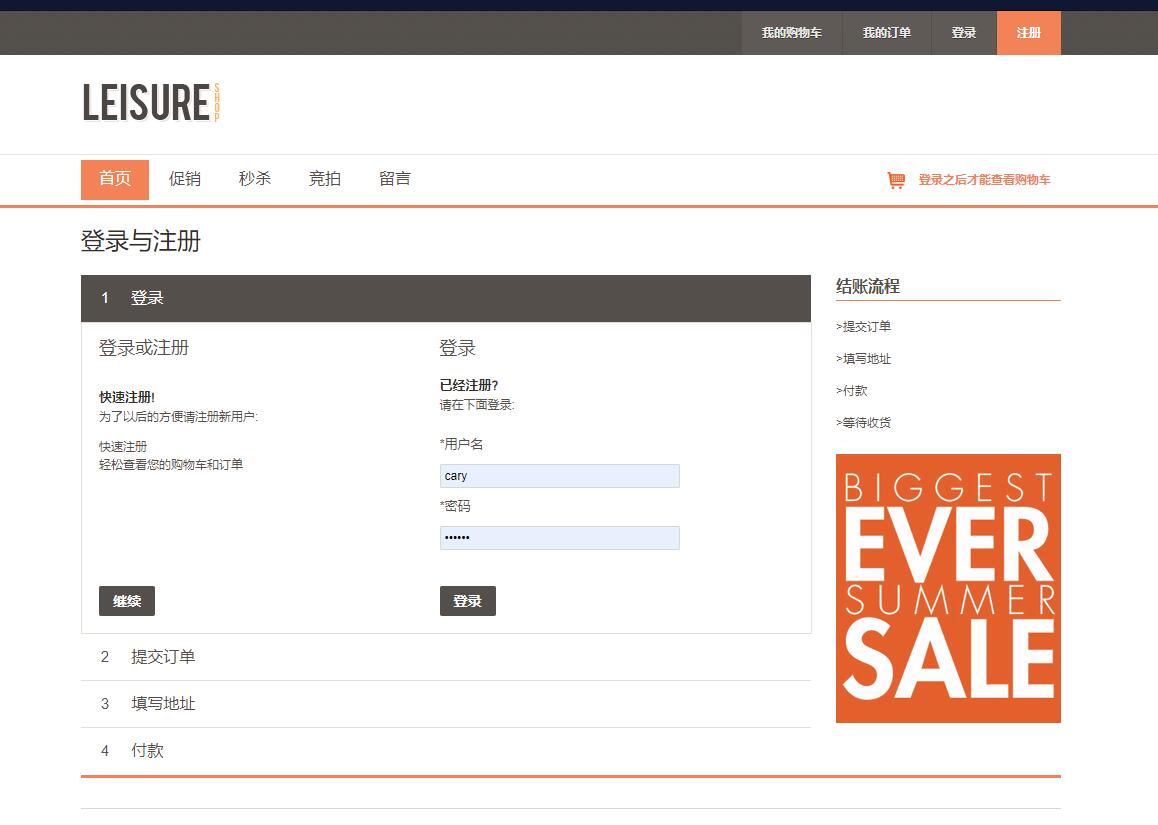Screen dimensions: 1158x825
Task: Open 我的订单 from the top bar
Action: point(886,32)
